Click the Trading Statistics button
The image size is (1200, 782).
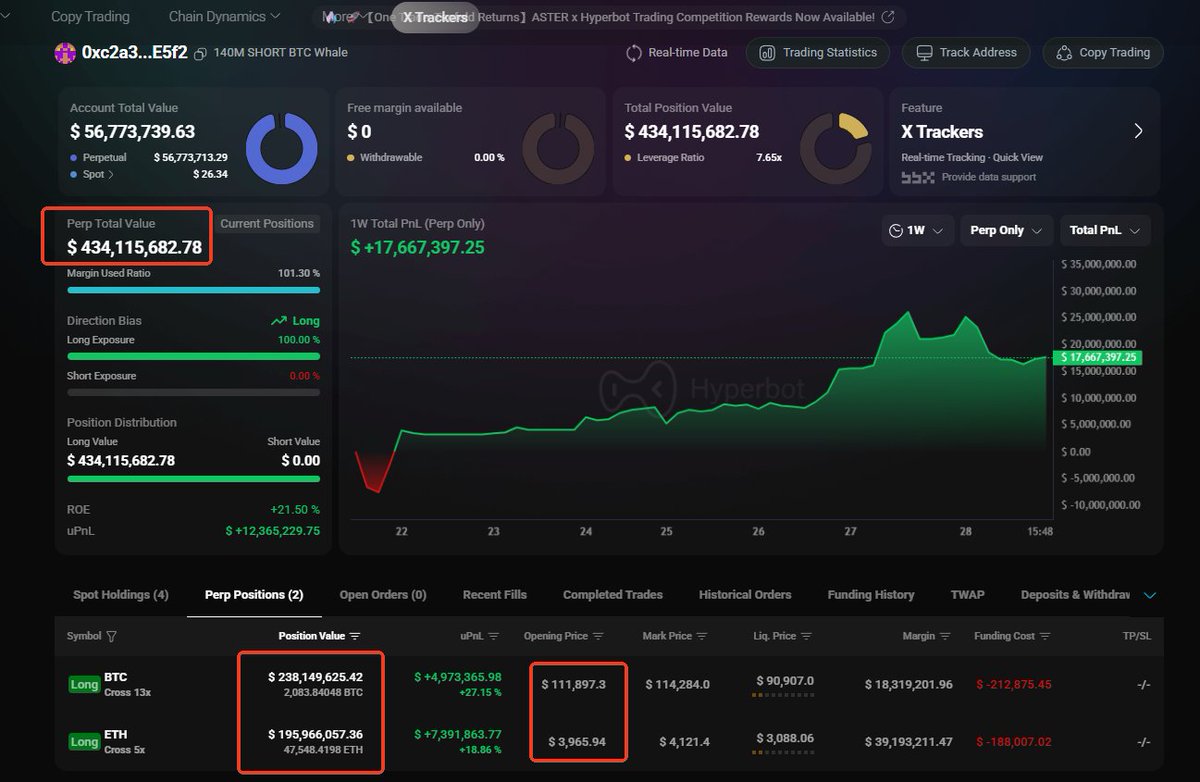point(818,53)
